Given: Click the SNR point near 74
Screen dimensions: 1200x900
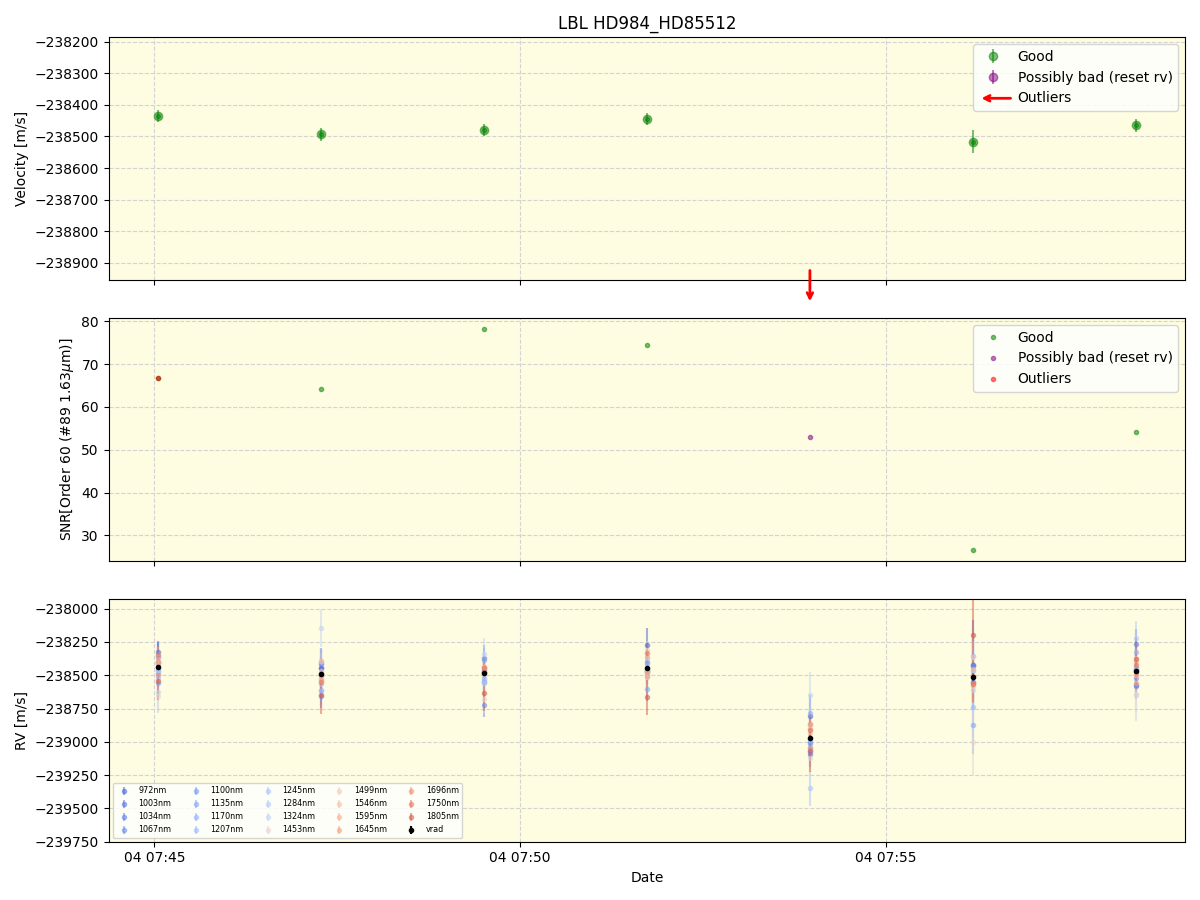Looking at the screenshot, I should pos(647,345).
